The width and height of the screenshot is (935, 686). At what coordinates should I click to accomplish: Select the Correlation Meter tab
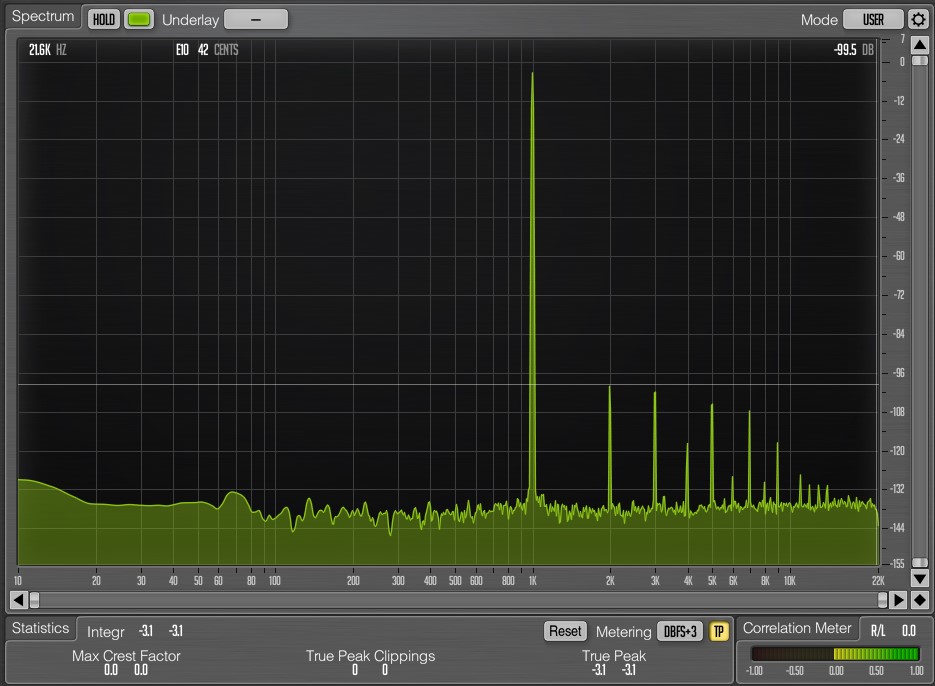(x=797, y=628)
